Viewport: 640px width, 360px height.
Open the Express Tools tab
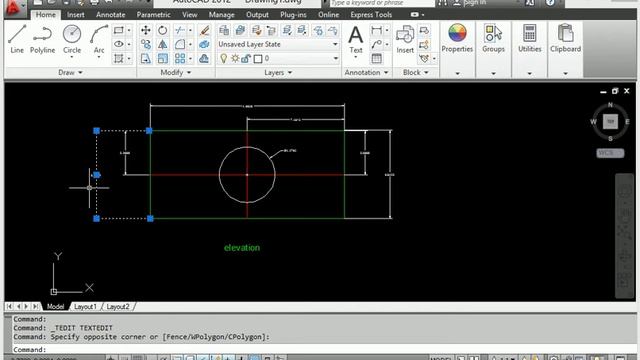(371, 15)
